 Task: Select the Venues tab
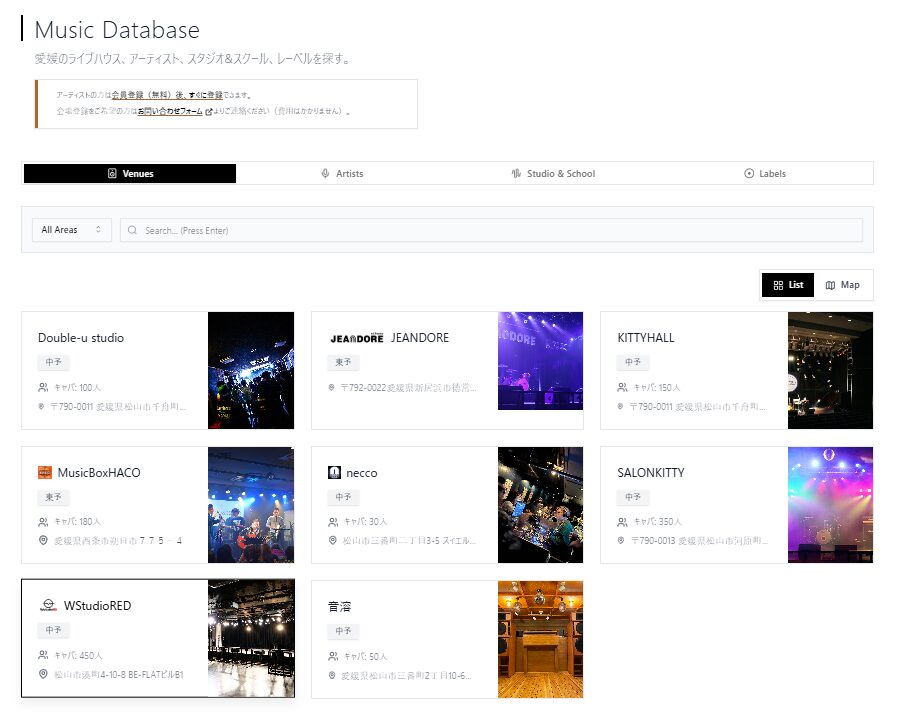[x=130, y=174]
